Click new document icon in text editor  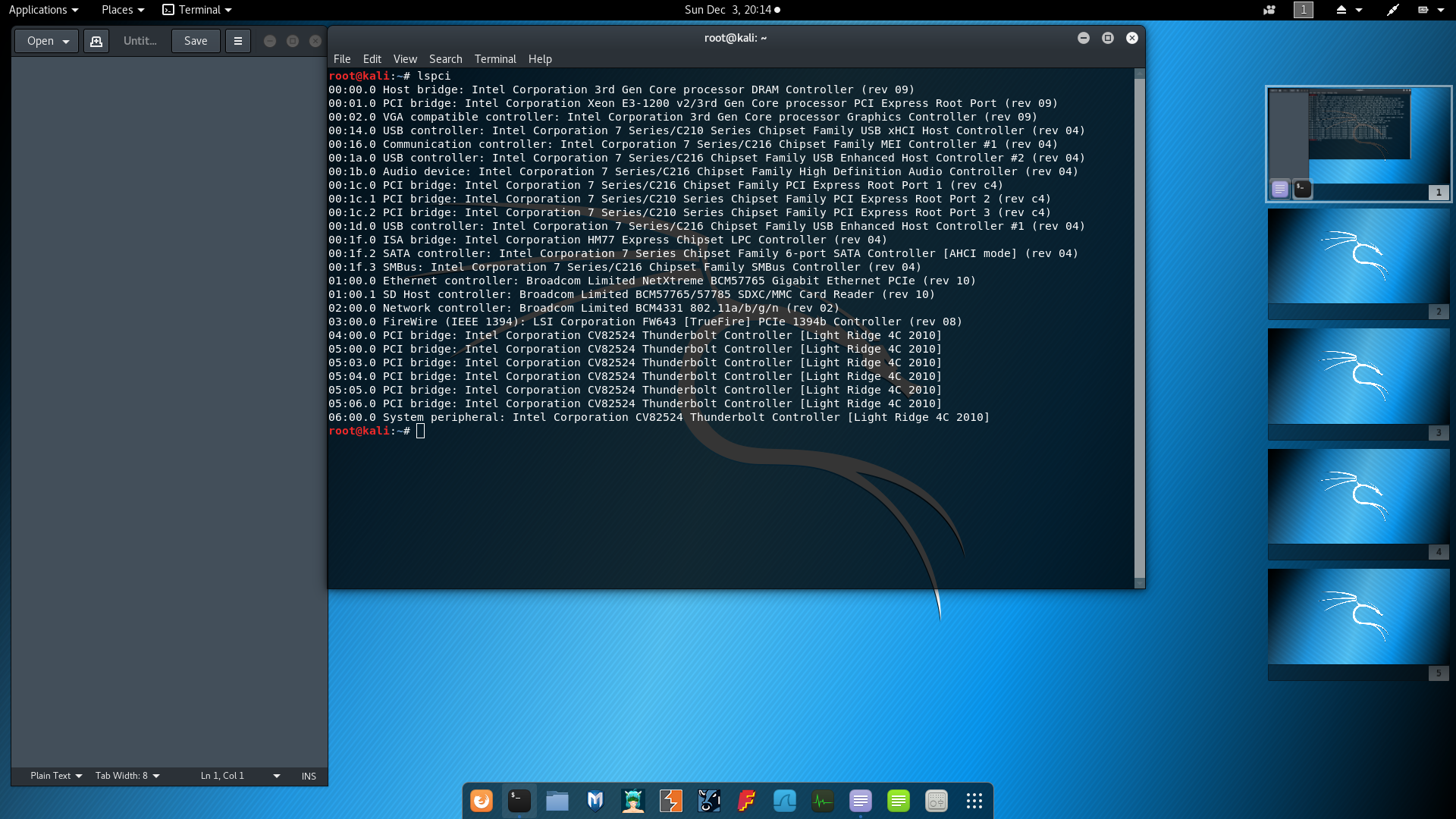96,41
